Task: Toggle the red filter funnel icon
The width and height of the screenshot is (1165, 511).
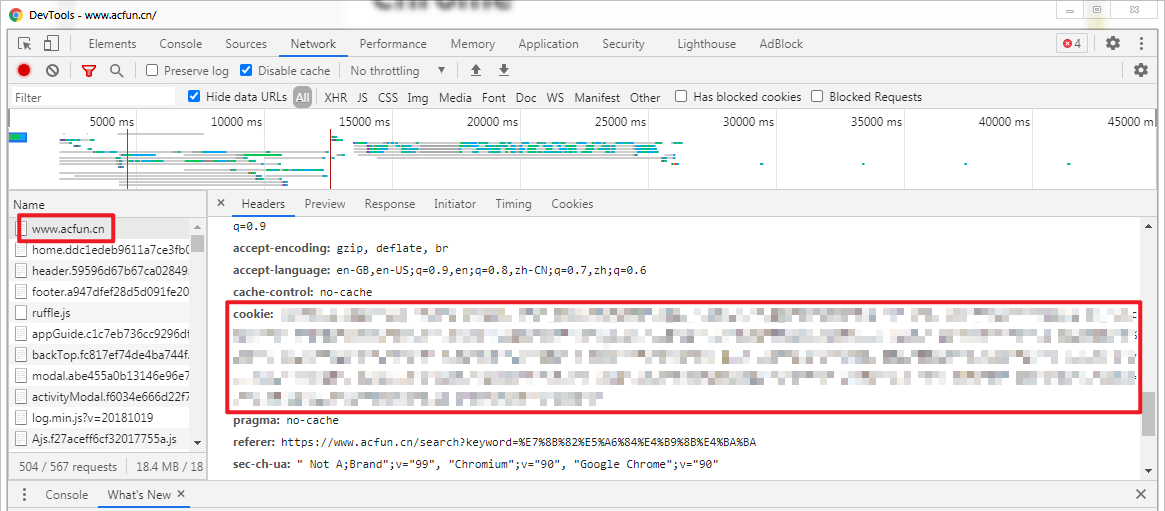Action: click(x=89, y=71)
